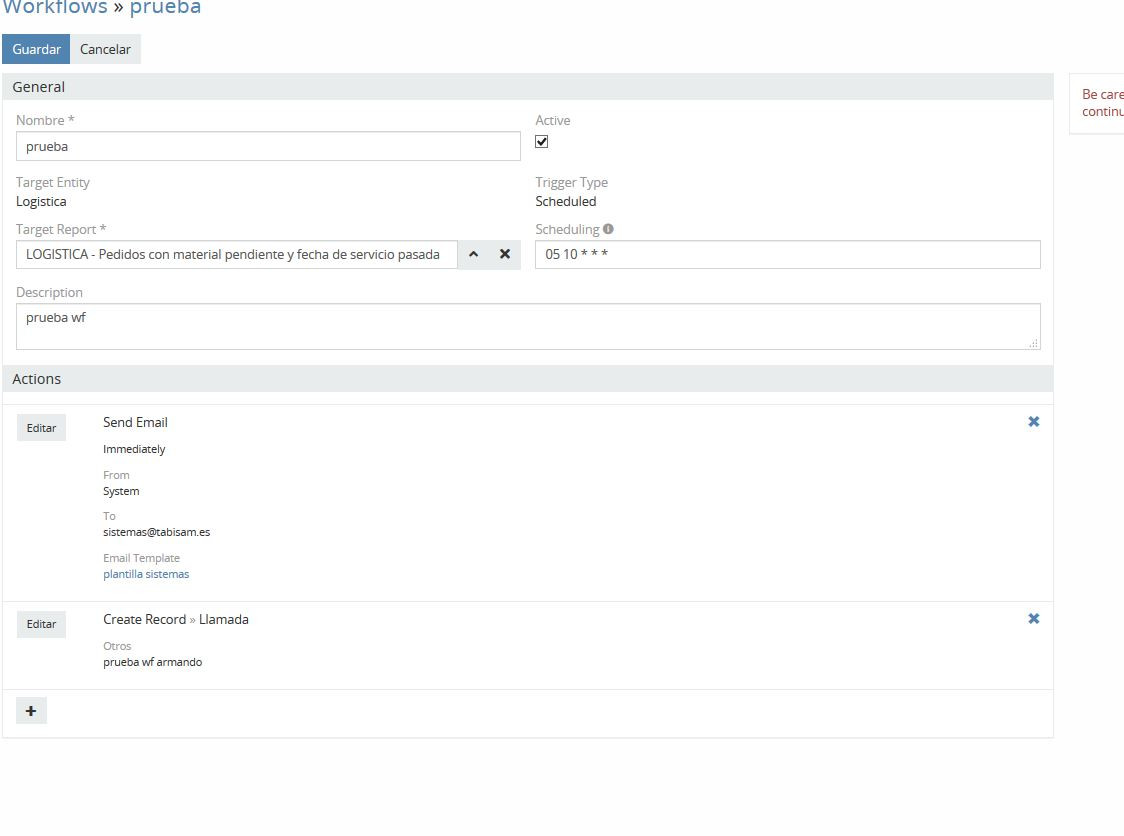The height and width of the screenshot is (836, 1124).
Task: Click the General section header
Action: [38, 87]
